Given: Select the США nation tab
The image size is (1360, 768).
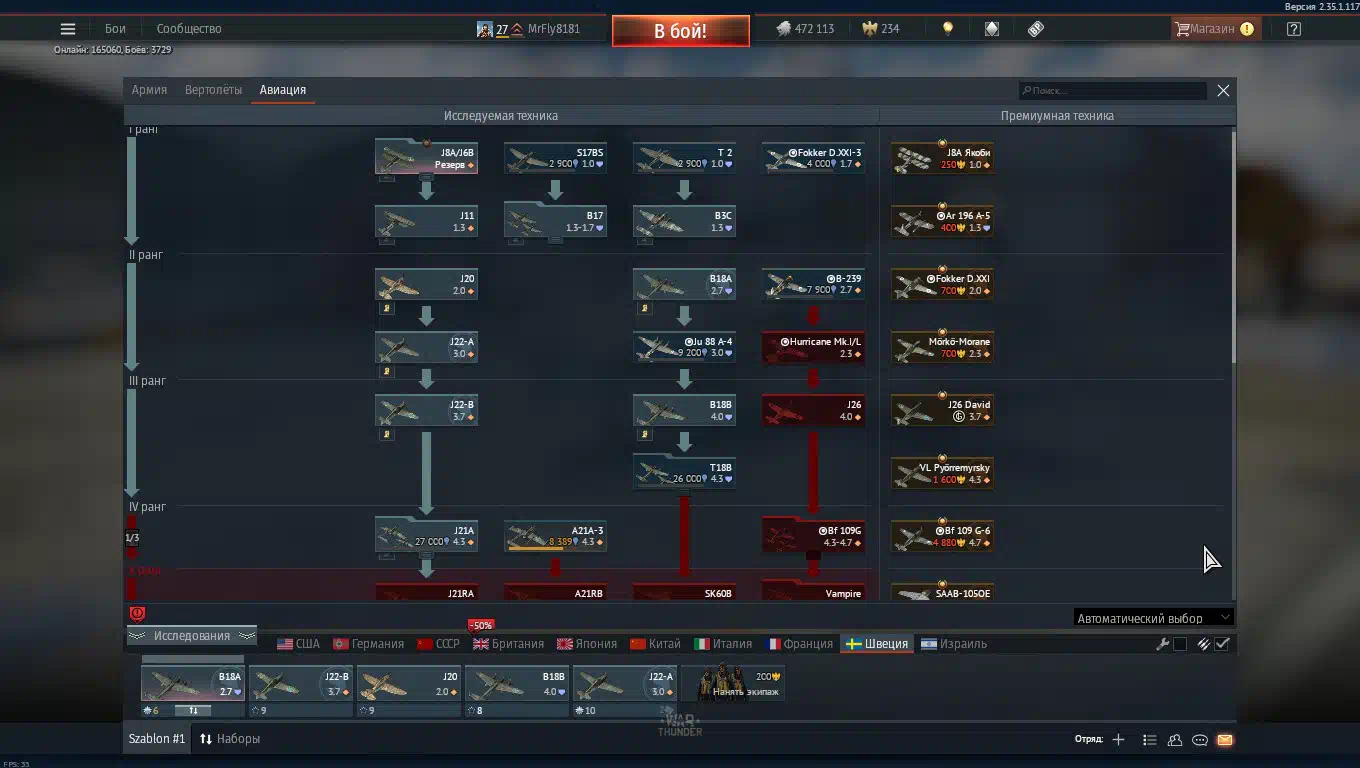Looking at the screenshot, I should [x=298, y=644].
